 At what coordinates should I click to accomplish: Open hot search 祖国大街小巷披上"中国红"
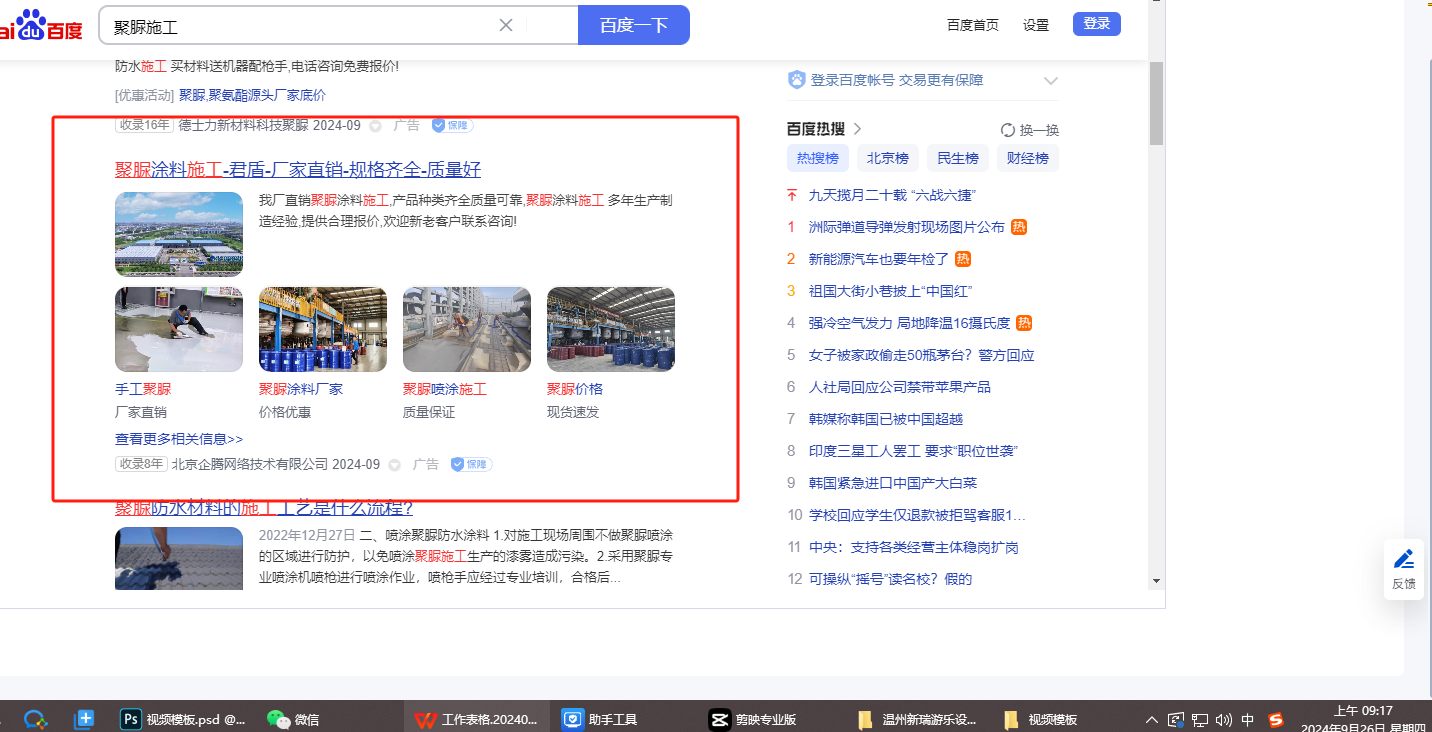(891, 291)
